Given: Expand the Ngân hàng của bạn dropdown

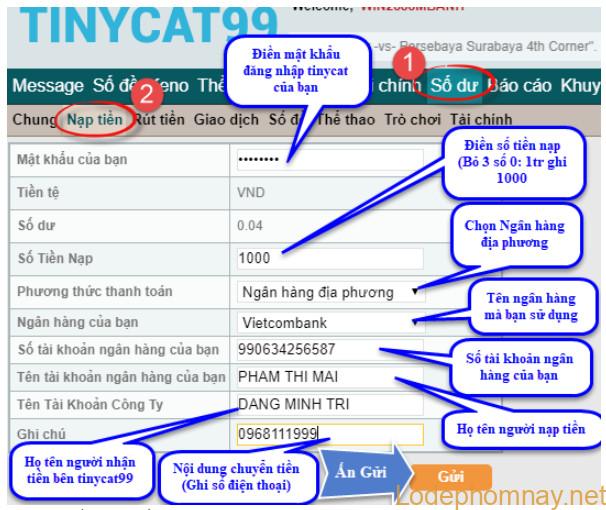Looking at the screenshot, I should point(331,323).
